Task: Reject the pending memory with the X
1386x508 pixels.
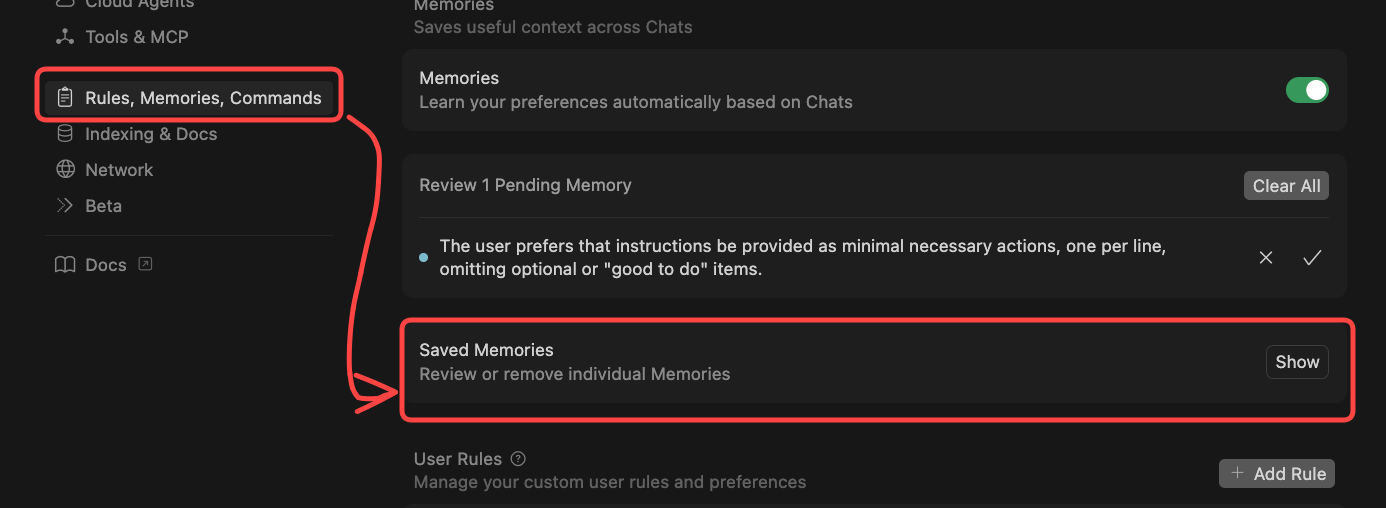Action: pos(1266,258)
